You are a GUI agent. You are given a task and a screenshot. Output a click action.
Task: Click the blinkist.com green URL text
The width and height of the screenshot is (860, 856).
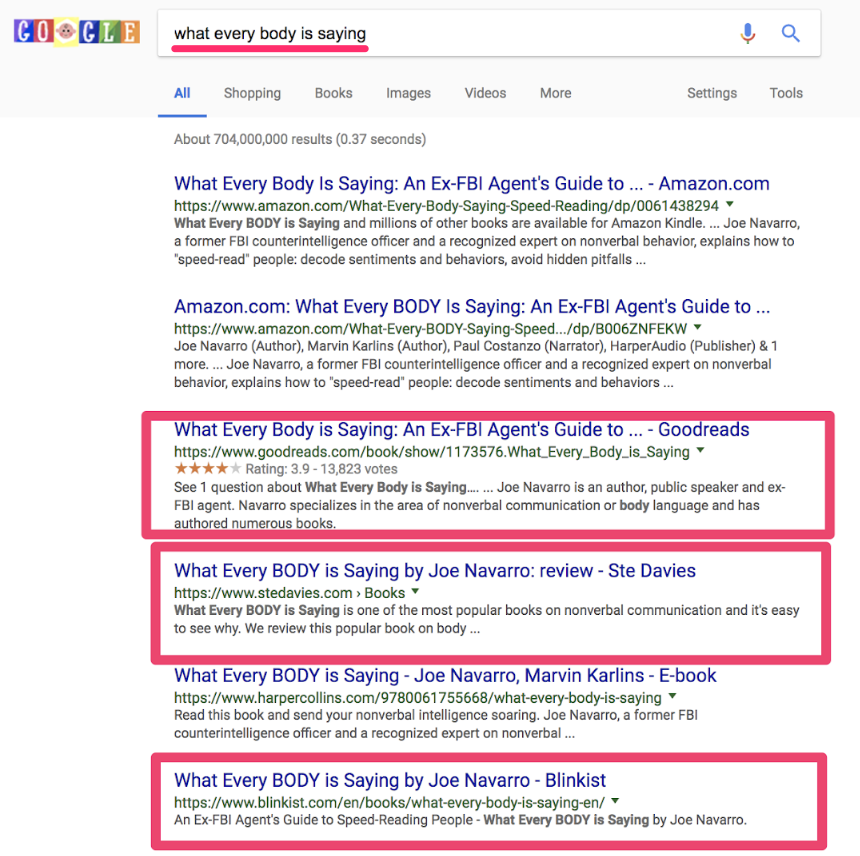[x=389, y=802]
